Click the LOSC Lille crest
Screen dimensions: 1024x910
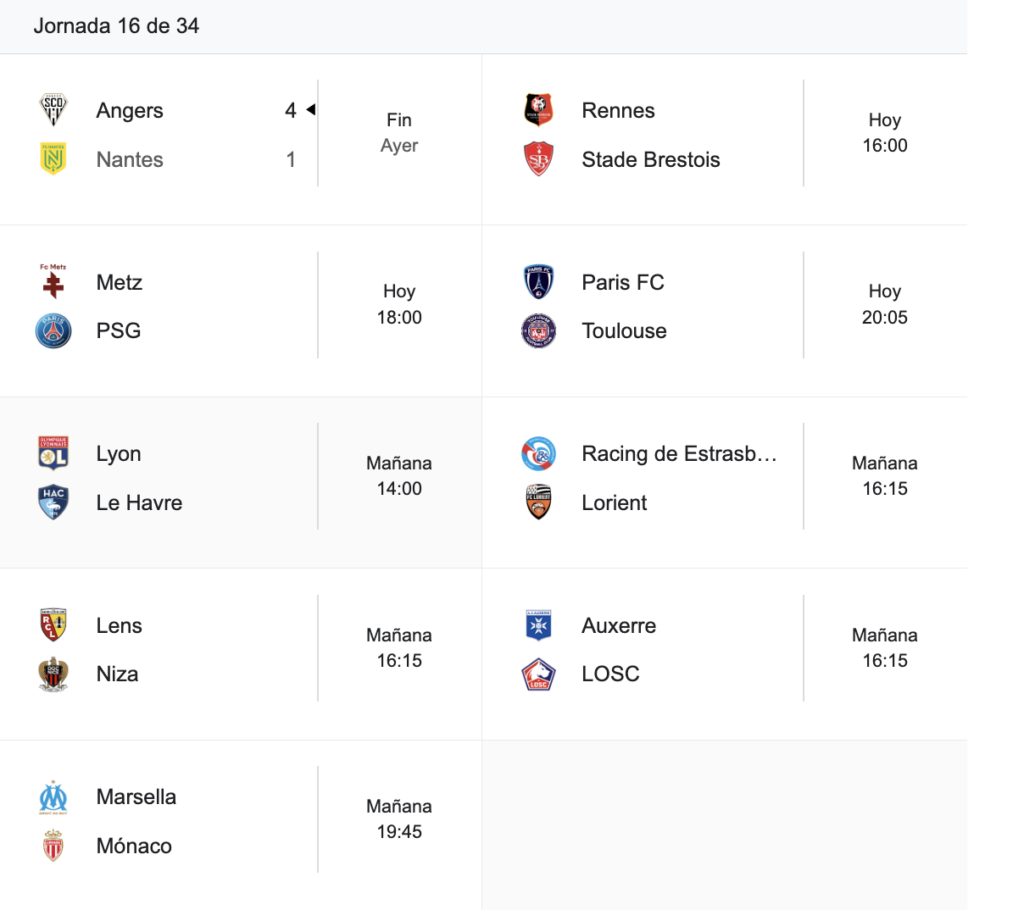click(539, 674)
